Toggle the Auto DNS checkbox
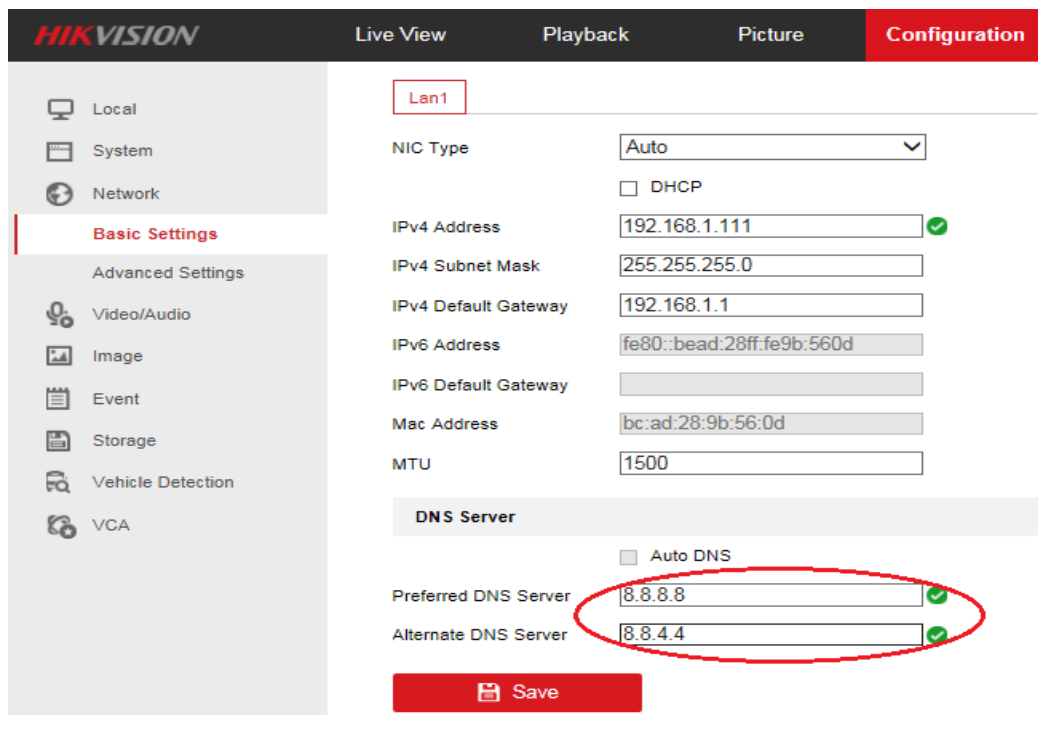1038x735 pixels. coord(629,556)
